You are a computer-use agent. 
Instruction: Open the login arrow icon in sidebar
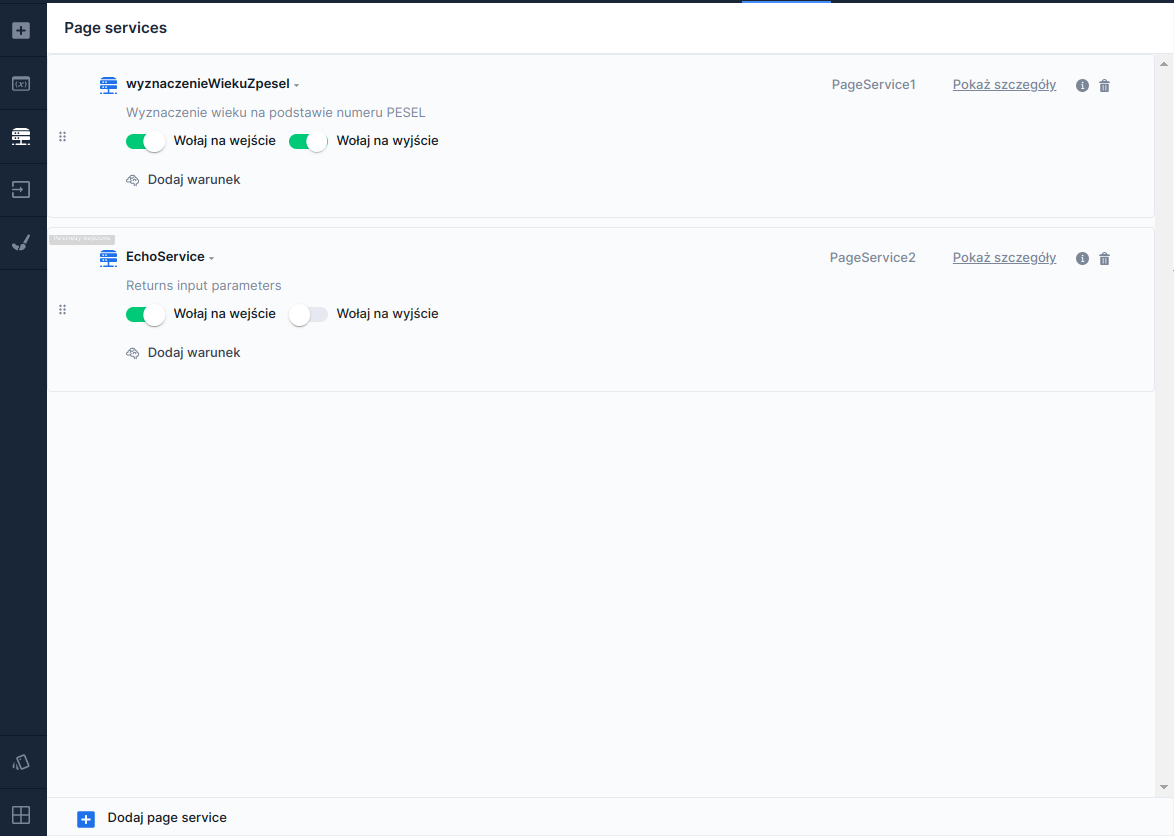click(x=21, y=189)
